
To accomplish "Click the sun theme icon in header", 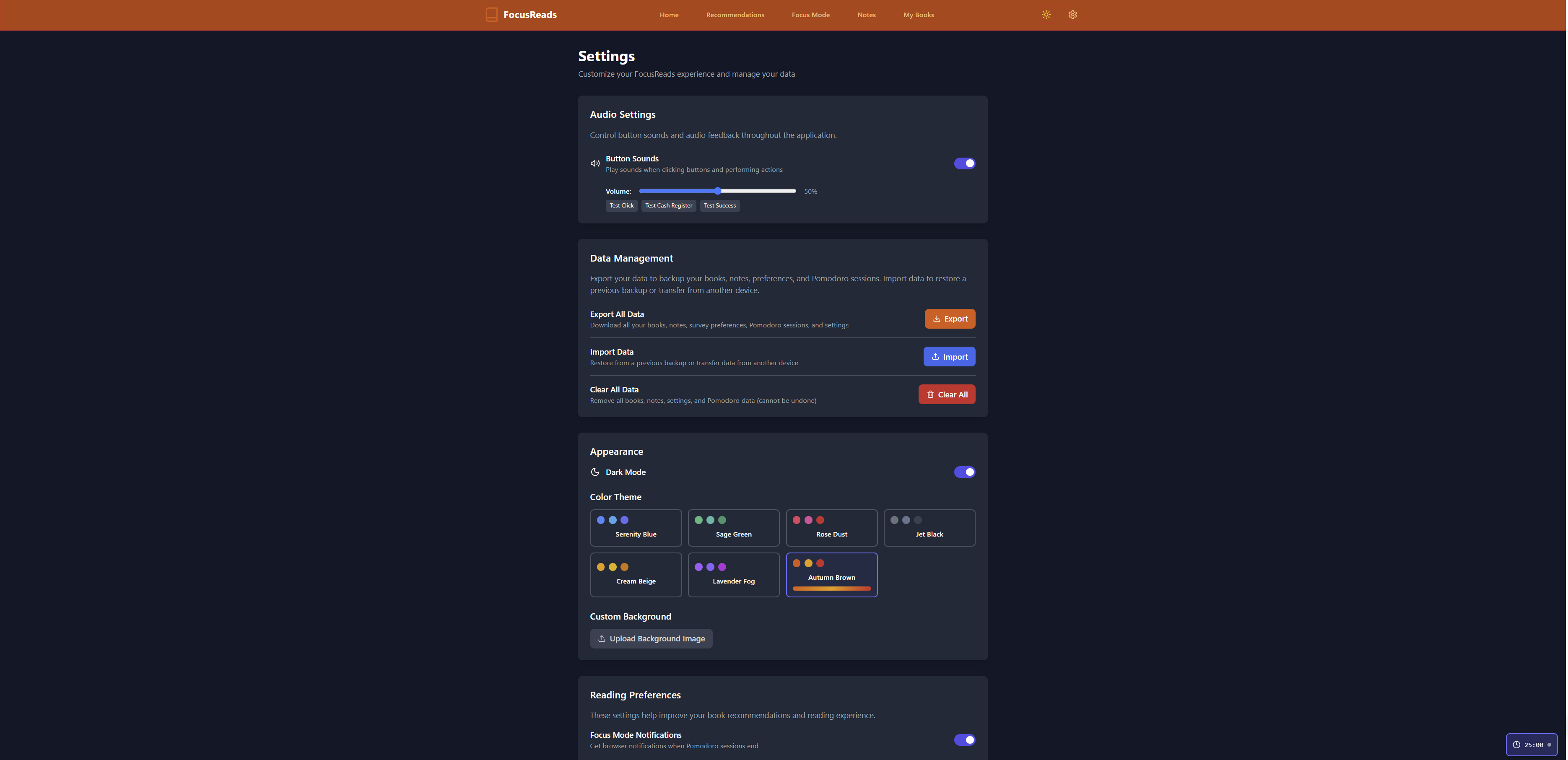I will point(1046,15).
